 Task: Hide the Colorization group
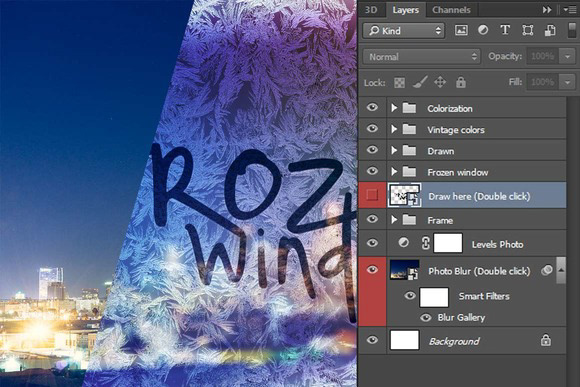tap(372, 107)
